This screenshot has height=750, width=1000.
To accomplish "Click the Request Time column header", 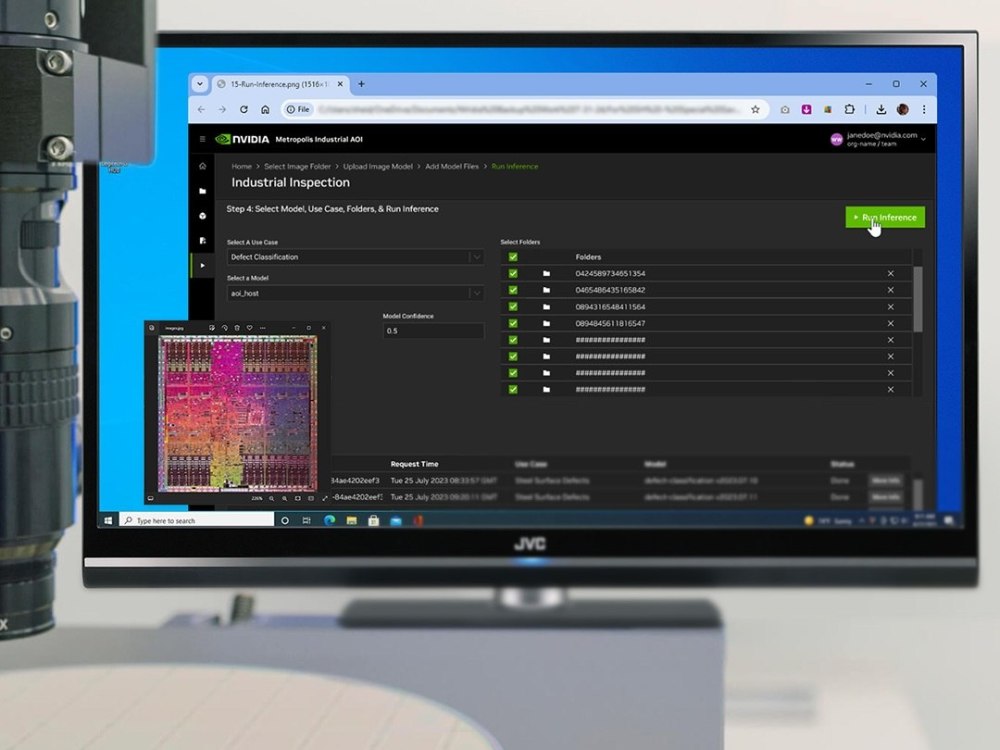I will (x=415, y=464).
